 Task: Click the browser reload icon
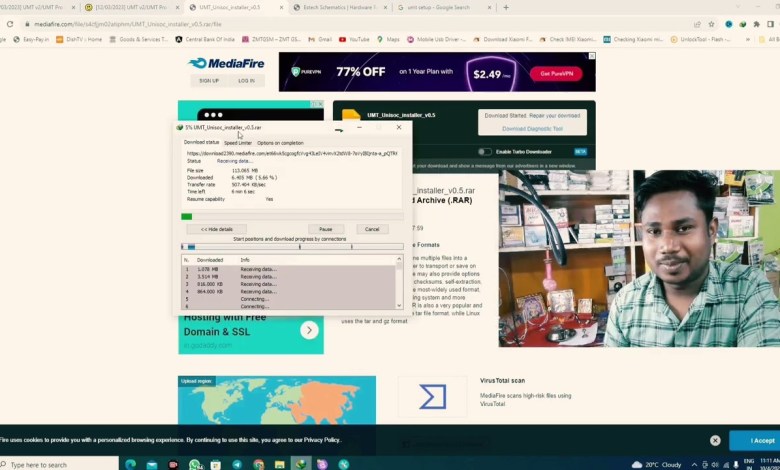[x=9, y=24]
